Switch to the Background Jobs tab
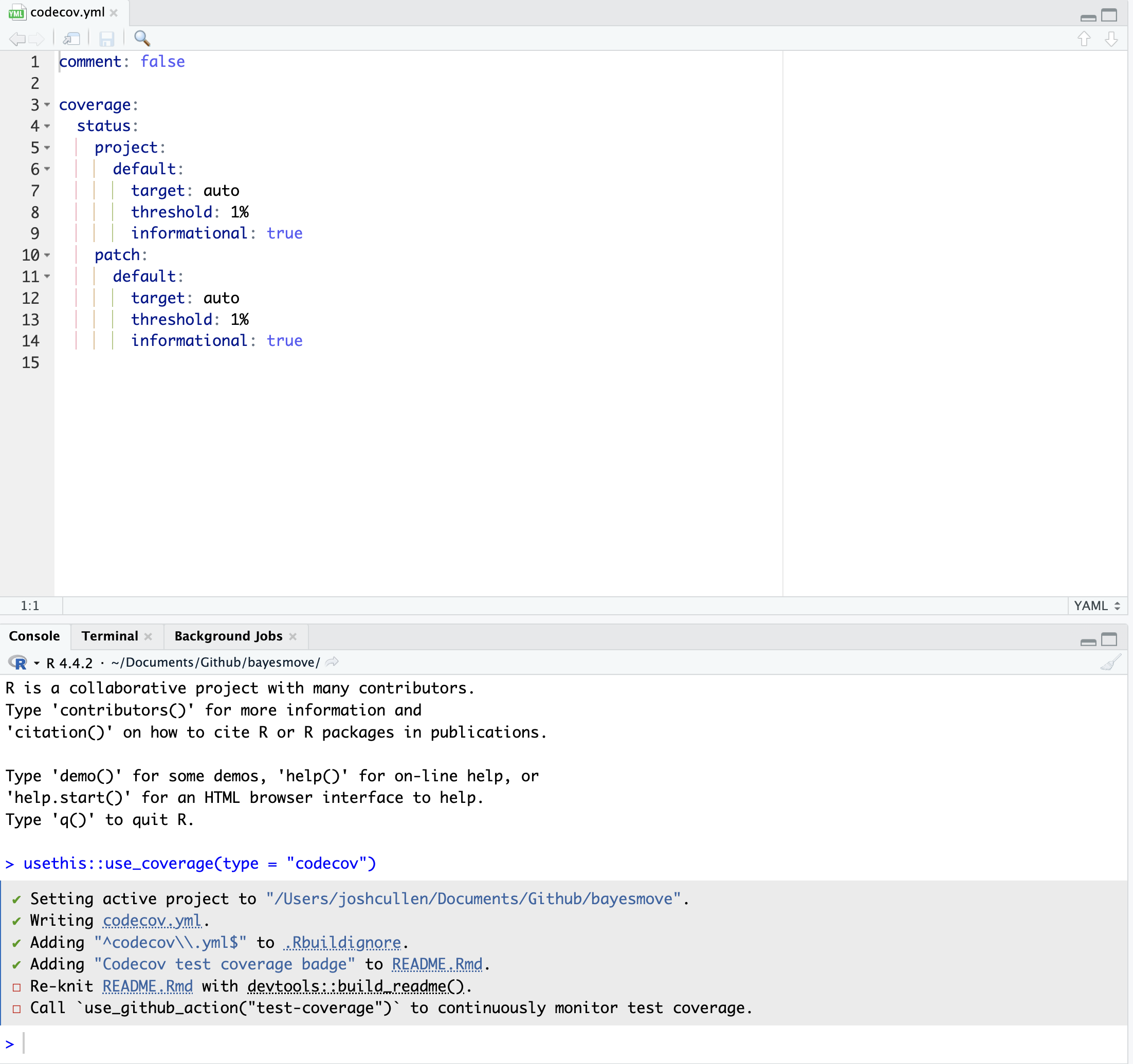The image size is (1133, 1064). pos(228,636)
